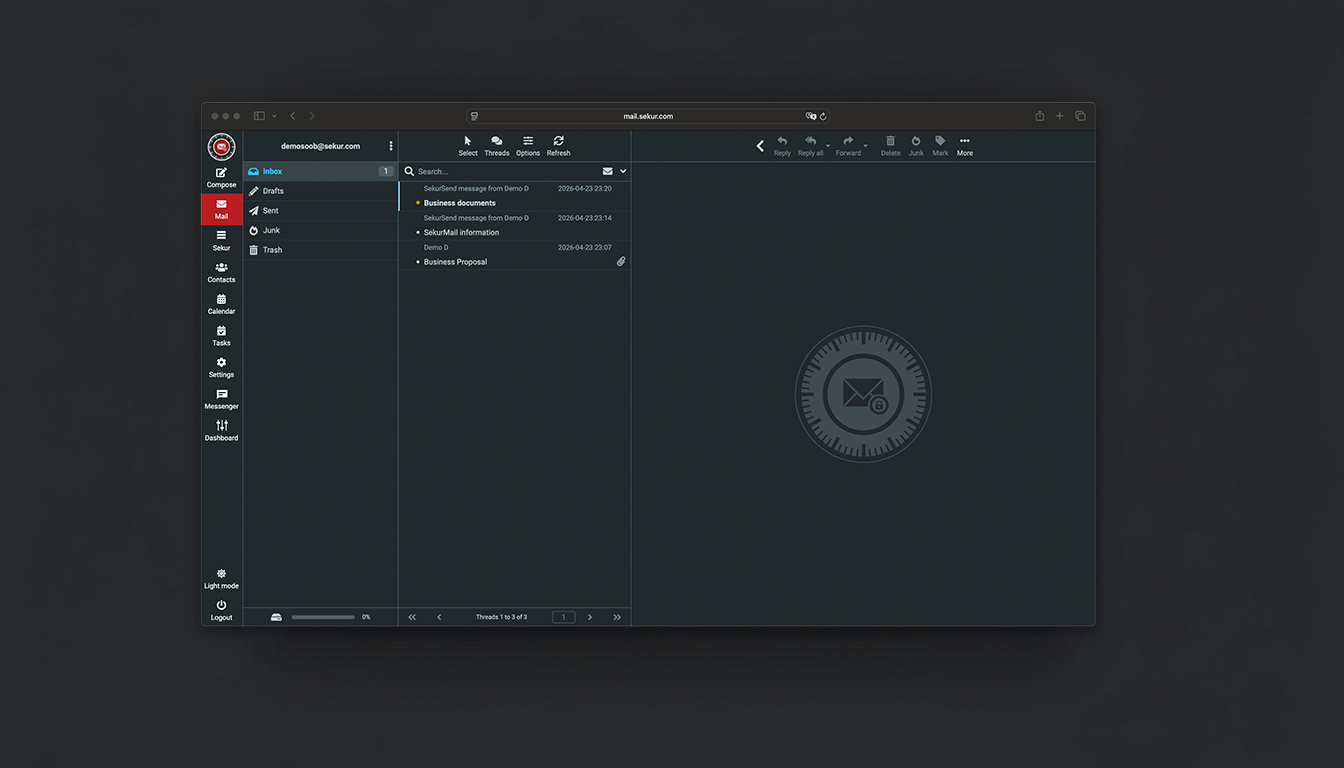Click the browser Share icon
The height and width of the screenshot is (768, 1344).
tap(1039, 116)
